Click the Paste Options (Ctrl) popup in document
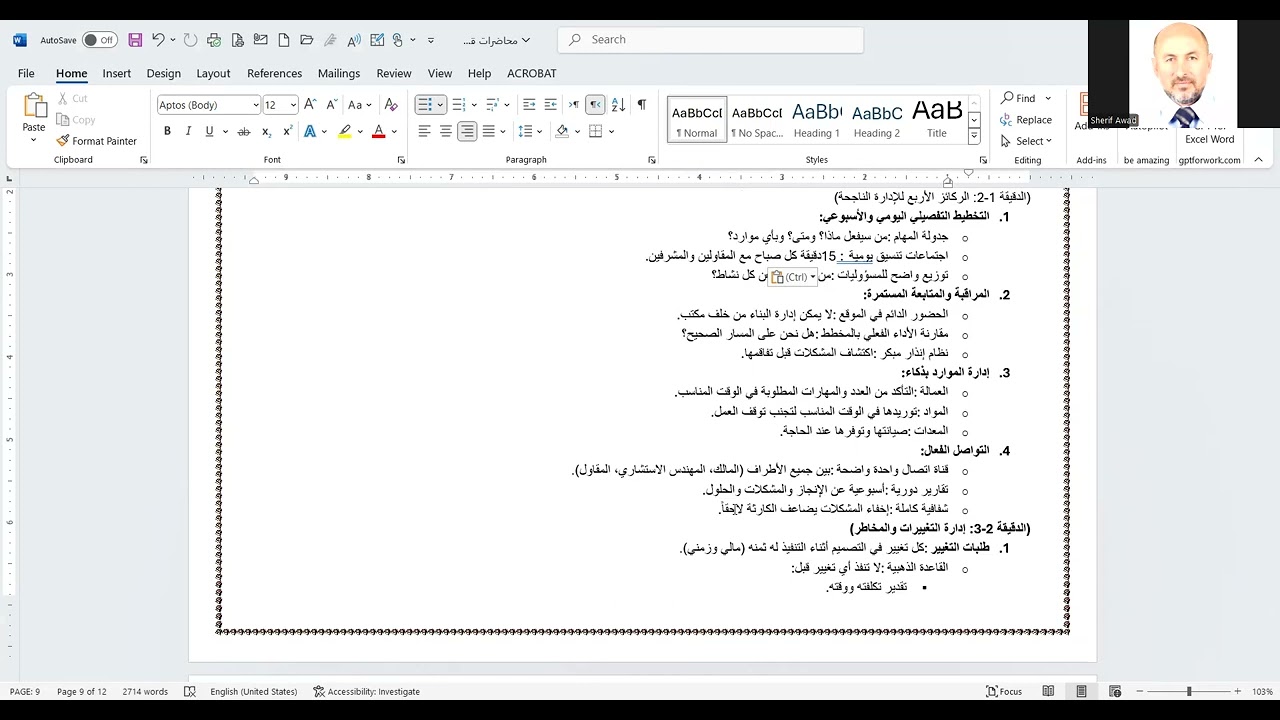This screenshot has width=1280, height=720. pyautogui.click(x=795, y=277)
